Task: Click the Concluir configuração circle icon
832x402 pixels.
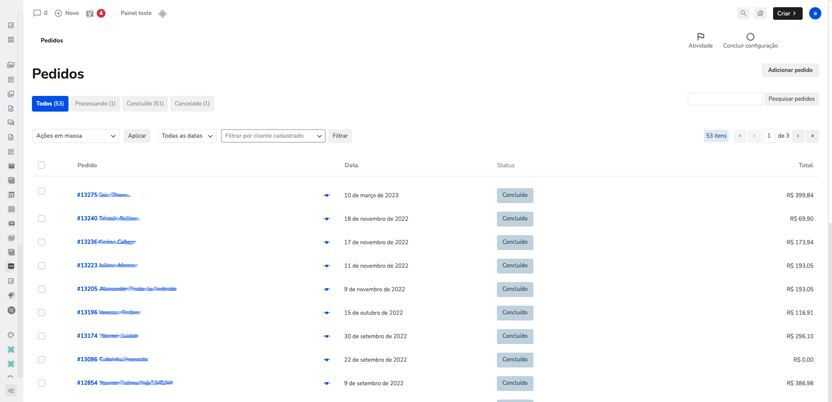Action: [750, 37]
